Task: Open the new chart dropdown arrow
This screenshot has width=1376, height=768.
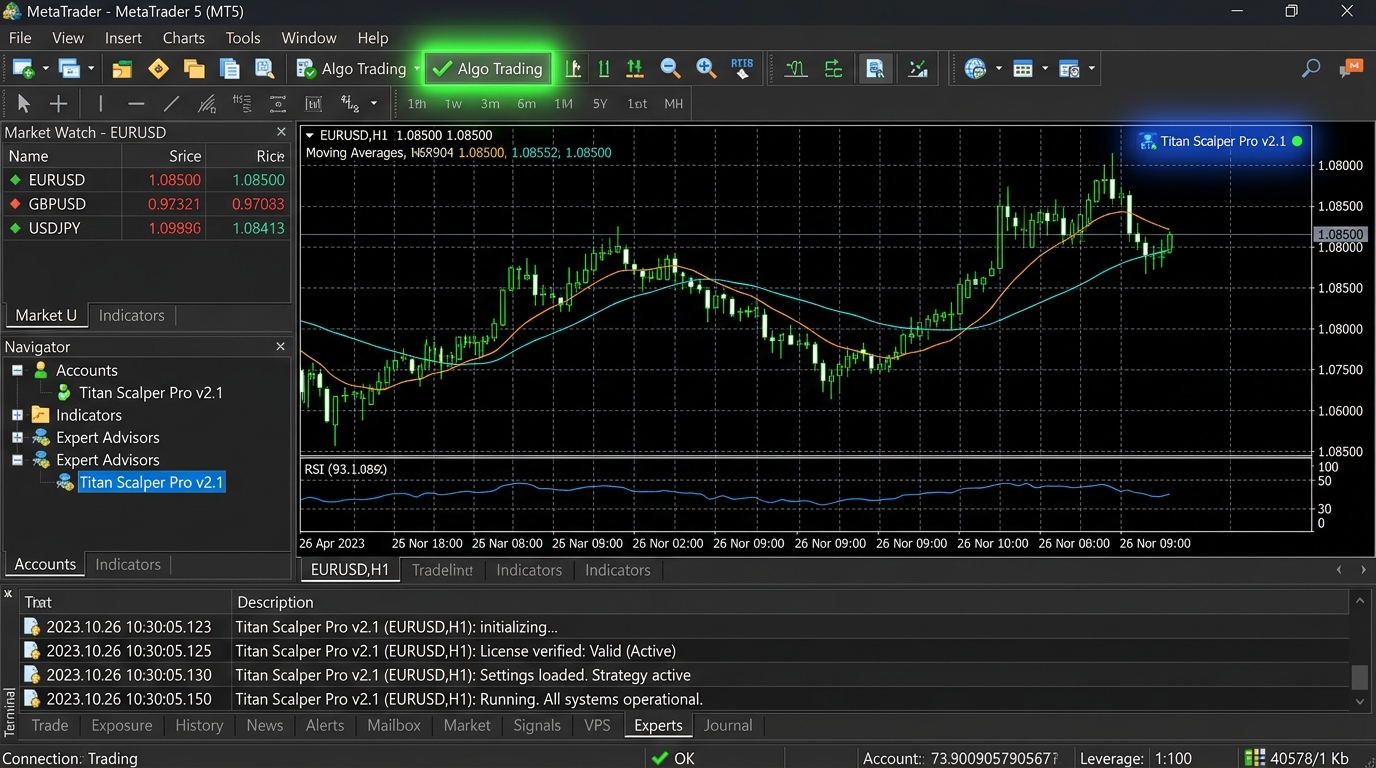Action: tap(45, 69)
